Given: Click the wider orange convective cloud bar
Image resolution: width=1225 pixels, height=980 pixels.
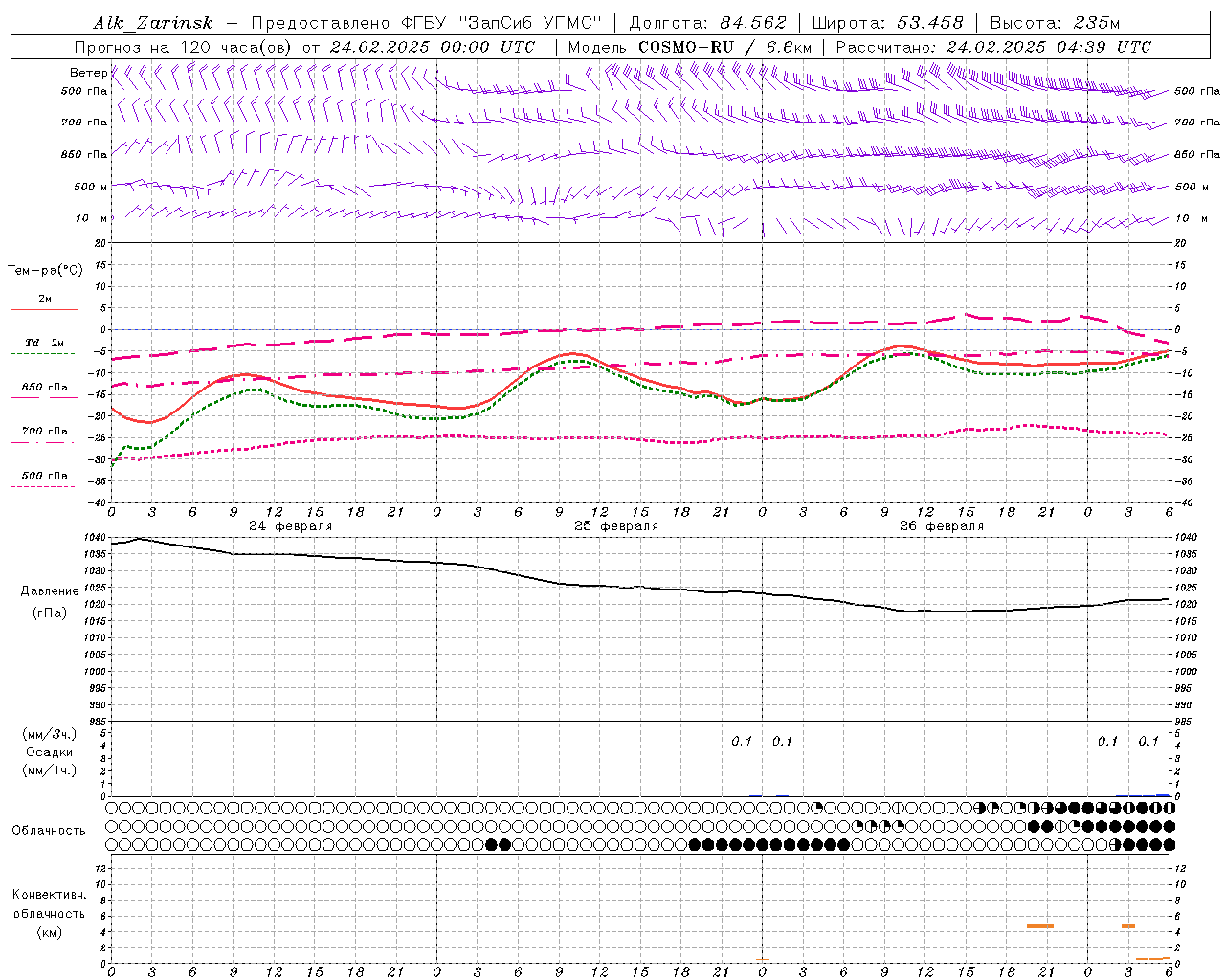Looking at the screenshot, I should tap(1040, 925).
